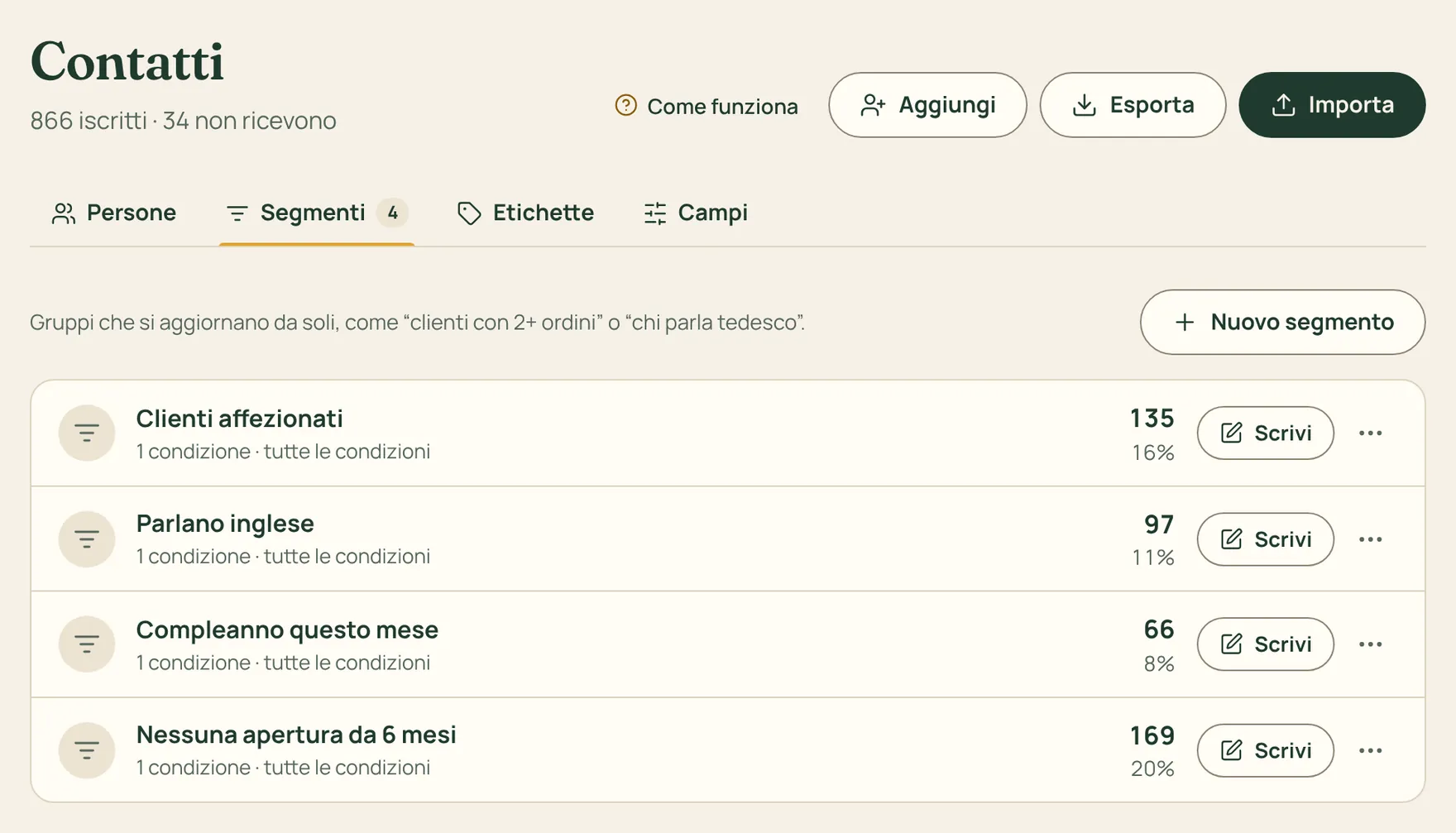Write to Clienti affezionati with Scrivi
The height and width of the screenshot is (833, 1456).
pos(1265,433)
